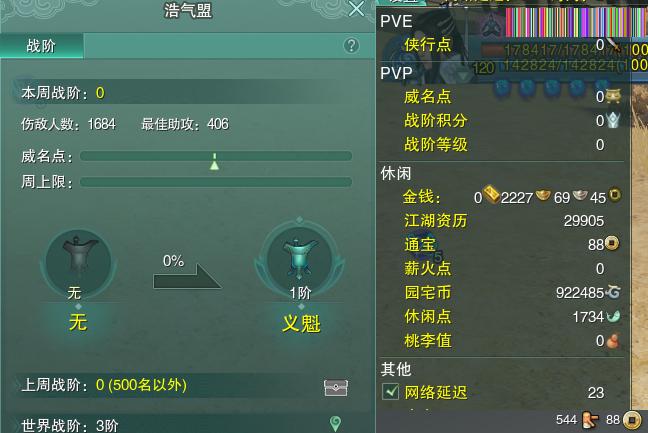
Task: Click the 威名点 progress bar marker
Action: click(214, 162)
